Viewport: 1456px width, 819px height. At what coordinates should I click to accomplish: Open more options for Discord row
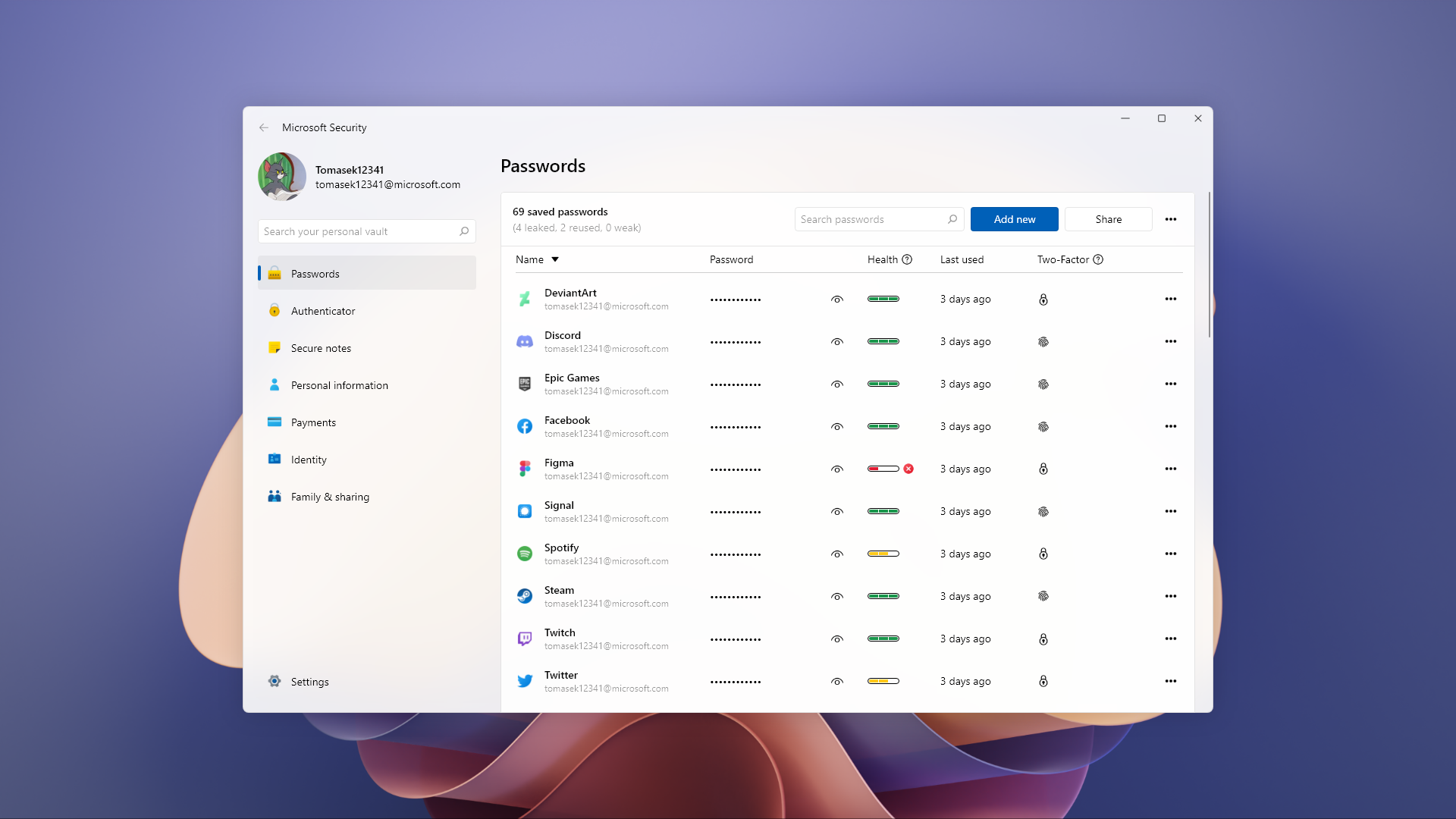click(1171, 341)
